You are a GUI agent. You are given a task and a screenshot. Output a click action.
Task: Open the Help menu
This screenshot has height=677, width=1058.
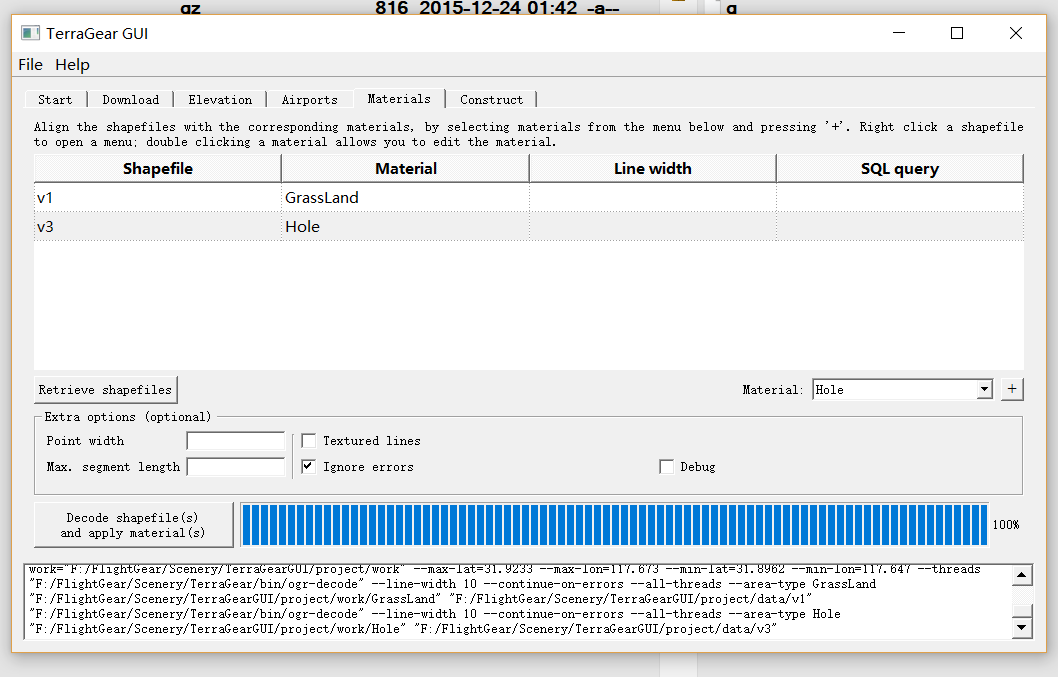coord(72,65)
